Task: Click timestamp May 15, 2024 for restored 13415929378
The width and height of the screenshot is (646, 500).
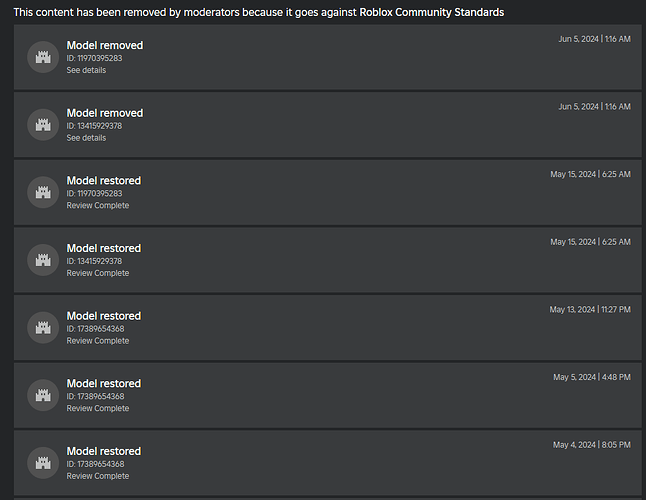Action: 590,241
